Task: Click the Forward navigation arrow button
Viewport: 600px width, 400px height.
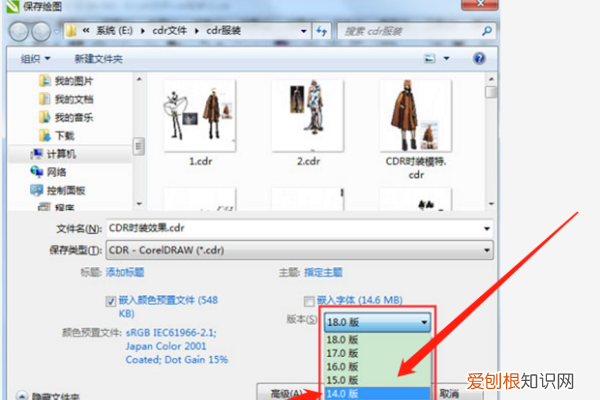Action: pos(41,31)
